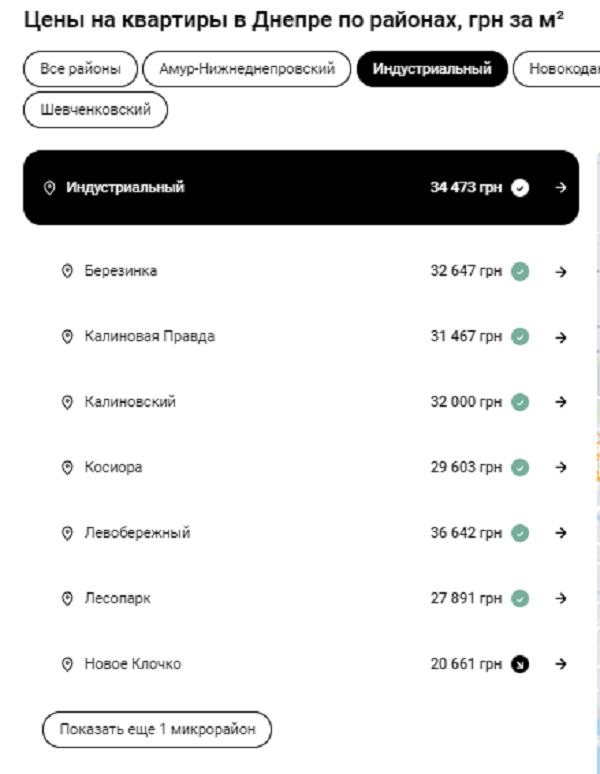Select the Все районы filter chip
The height and width of the screenshot is (774, 600).
[x=80, y=69]
